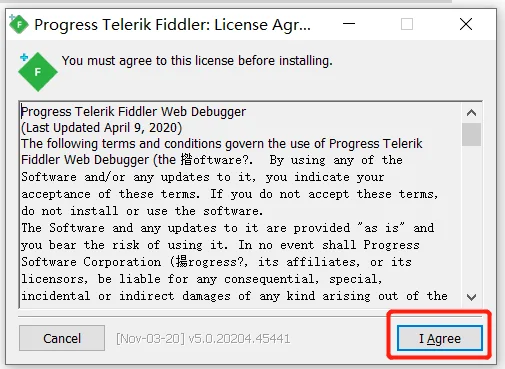Click the license scrollbar thumb
Viewport: 505px width, 369px height.
pos(471,134)
